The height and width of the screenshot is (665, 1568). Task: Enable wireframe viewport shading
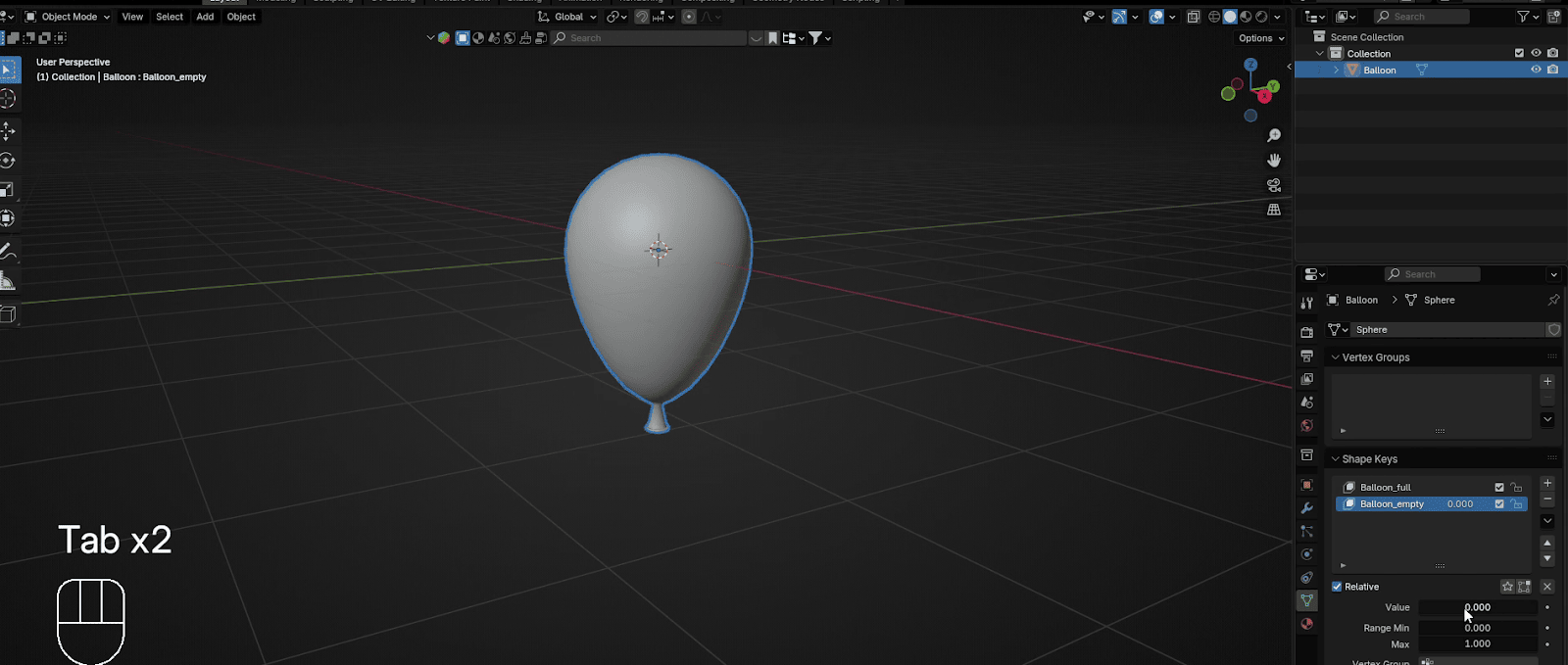[x=1214, y=17]
